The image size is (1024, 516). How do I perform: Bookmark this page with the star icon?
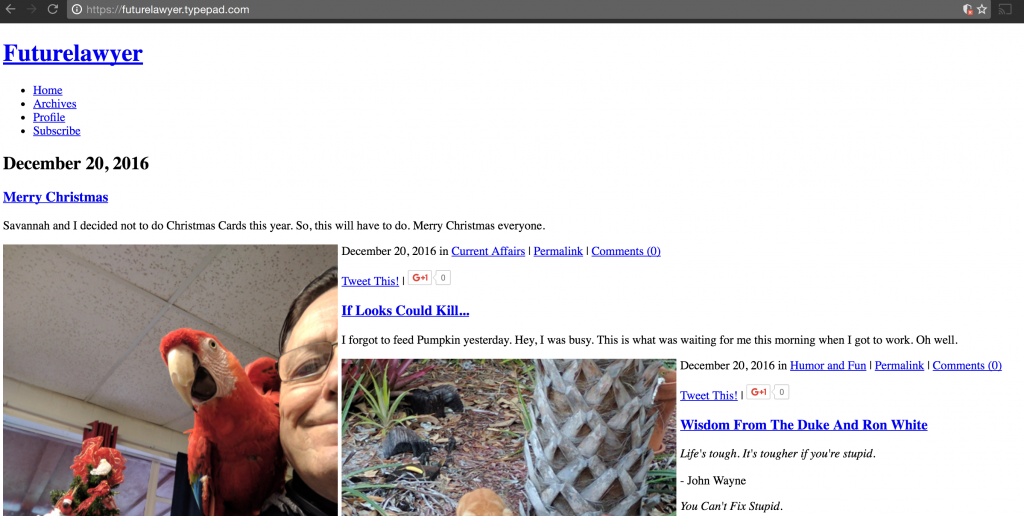pyautogui.click(x=982, y=10)
